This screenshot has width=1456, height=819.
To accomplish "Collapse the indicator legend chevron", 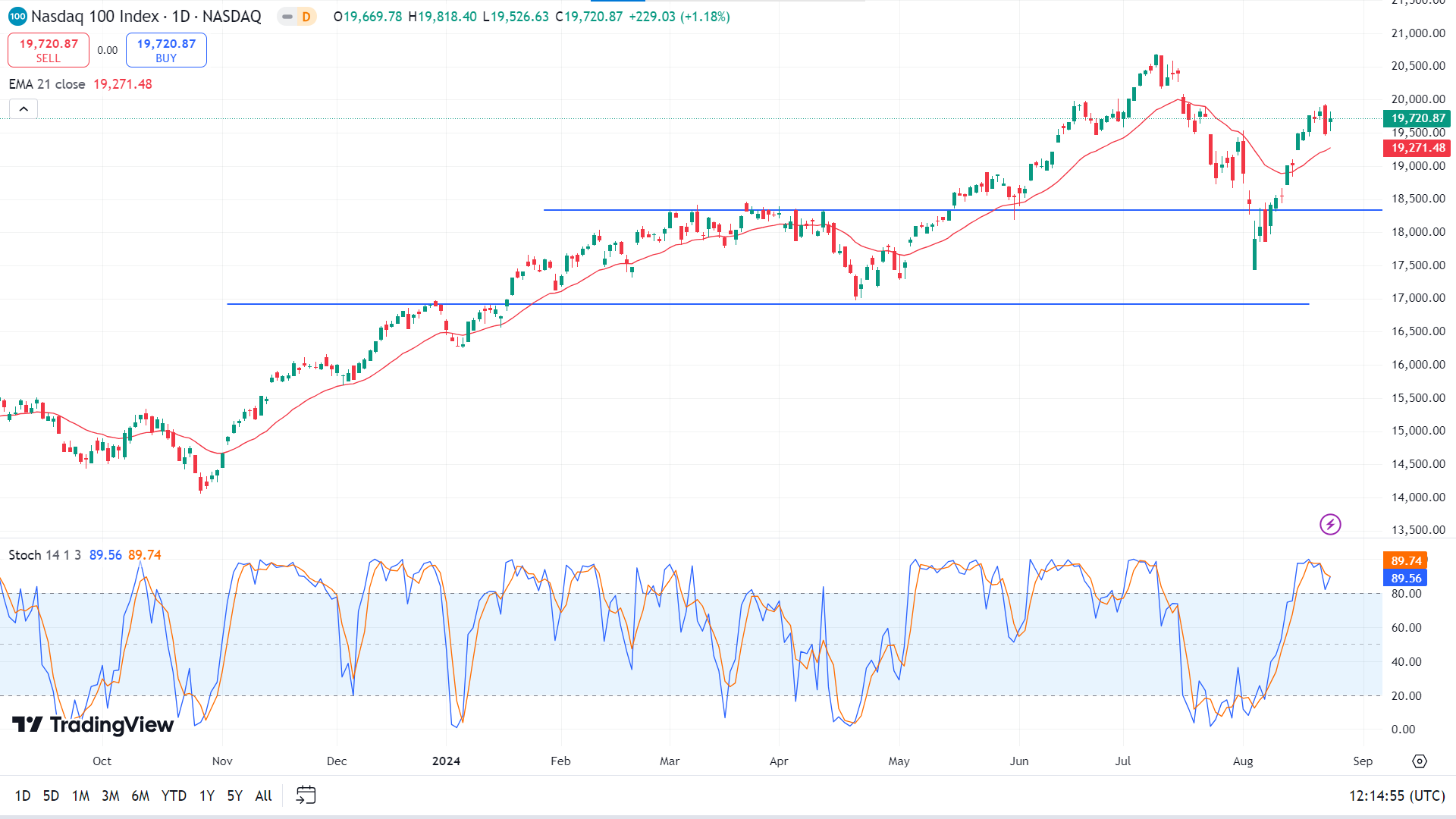I will [24, 109].
